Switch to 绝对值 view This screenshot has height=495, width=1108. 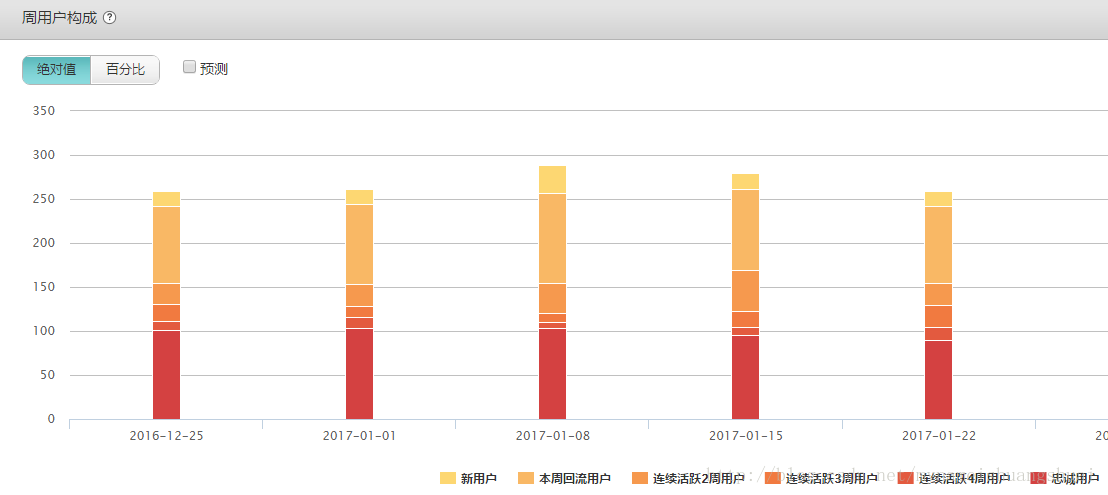[57, 70]
